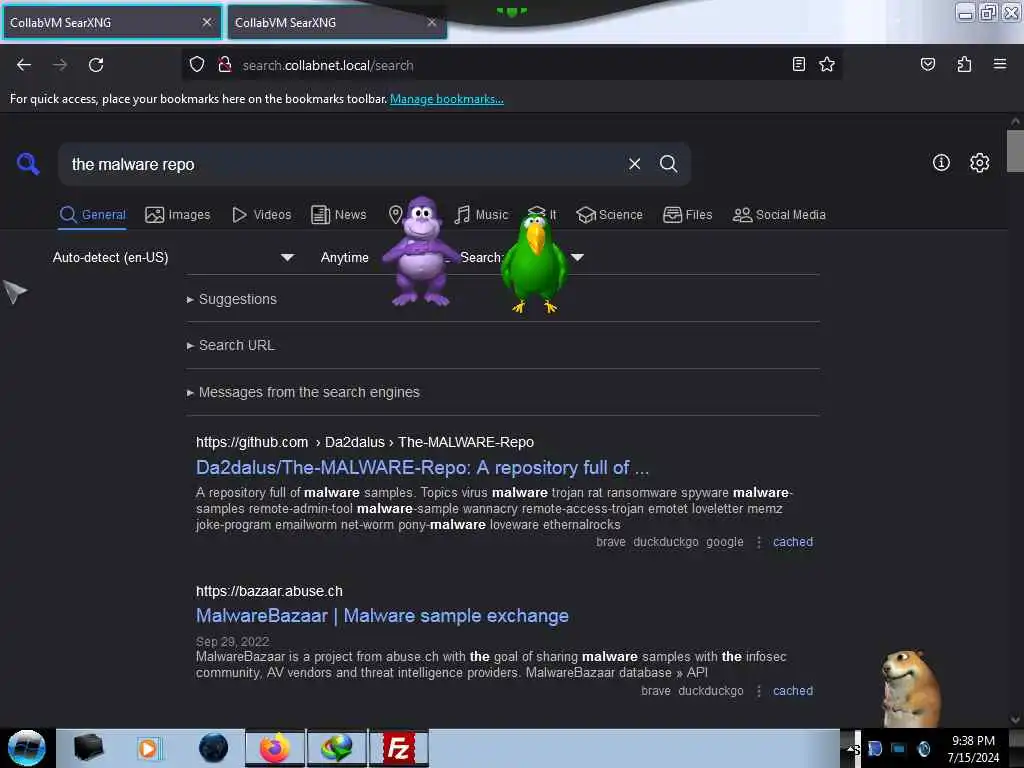Open the Windows Start orb
Image resolution: width=1024 pixels, height=768 pixels.
26,748
